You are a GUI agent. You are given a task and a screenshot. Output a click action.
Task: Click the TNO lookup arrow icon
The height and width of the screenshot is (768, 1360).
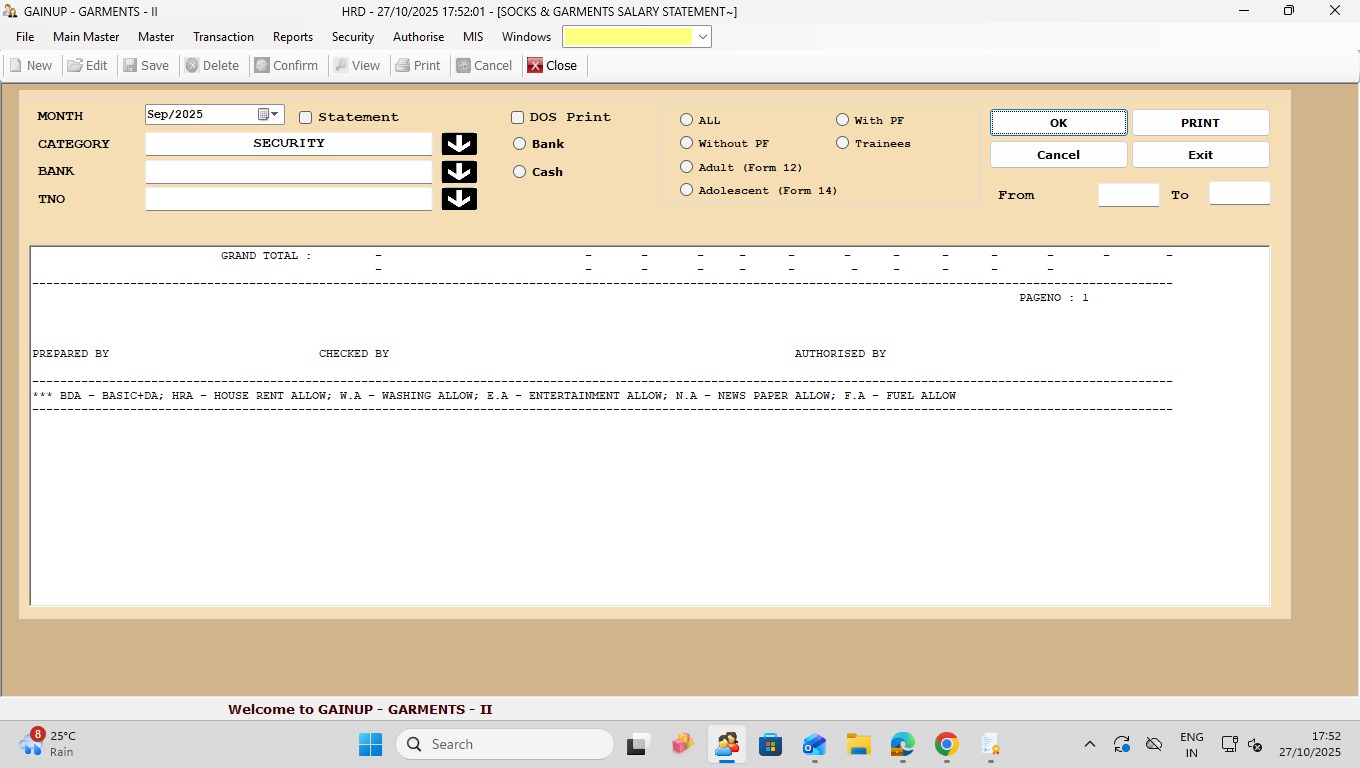click(459, 199)
